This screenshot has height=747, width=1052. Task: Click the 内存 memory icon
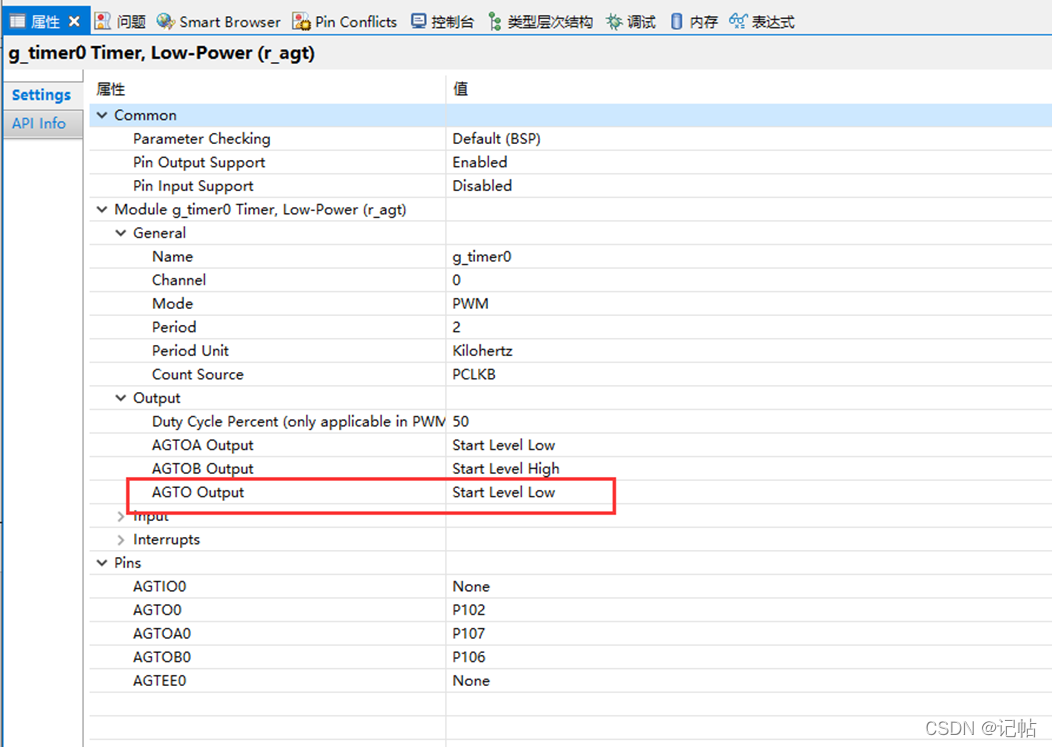[x=676, y=21]
